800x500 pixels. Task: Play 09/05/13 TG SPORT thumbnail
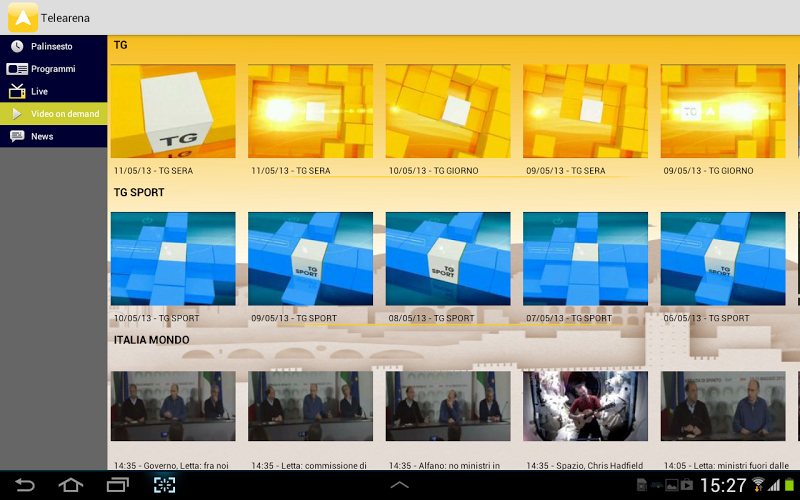point(310,259)
